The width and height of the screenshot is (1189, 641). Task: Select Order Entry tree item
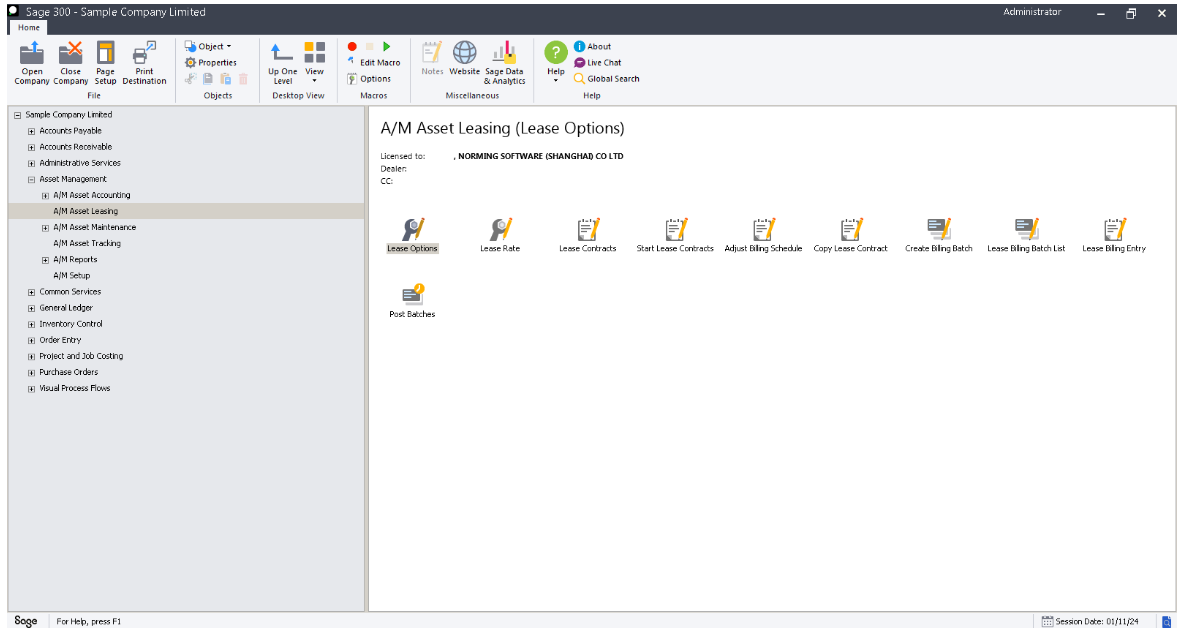coord(60,340)
